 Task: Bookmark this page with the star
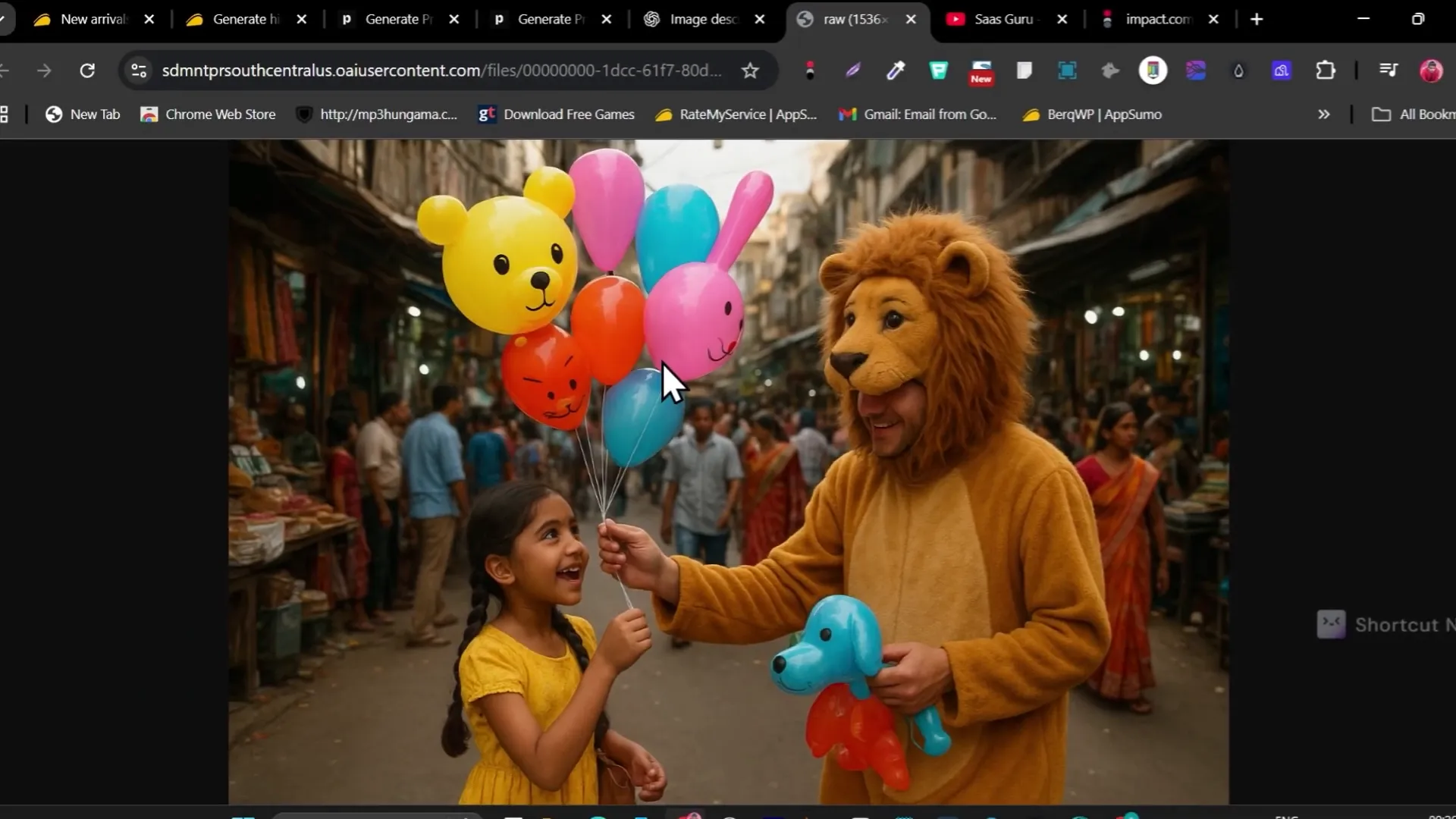click(x=750, y=71)
